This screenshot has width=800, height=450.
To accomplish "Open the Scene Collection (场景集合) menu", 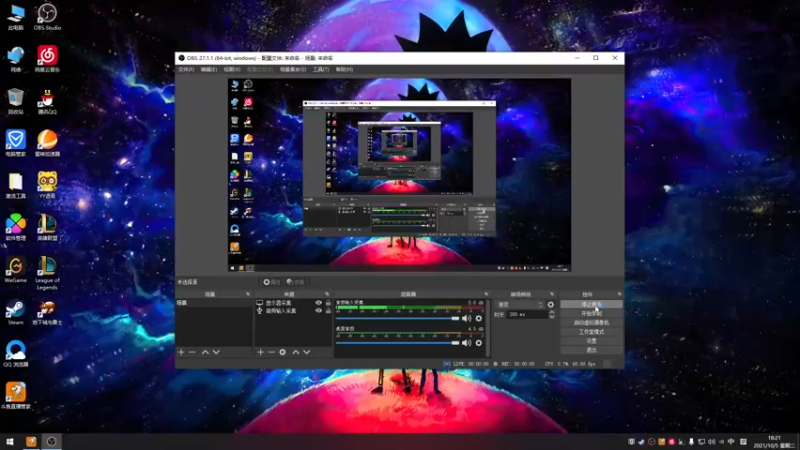I will (x=293, y=69).
